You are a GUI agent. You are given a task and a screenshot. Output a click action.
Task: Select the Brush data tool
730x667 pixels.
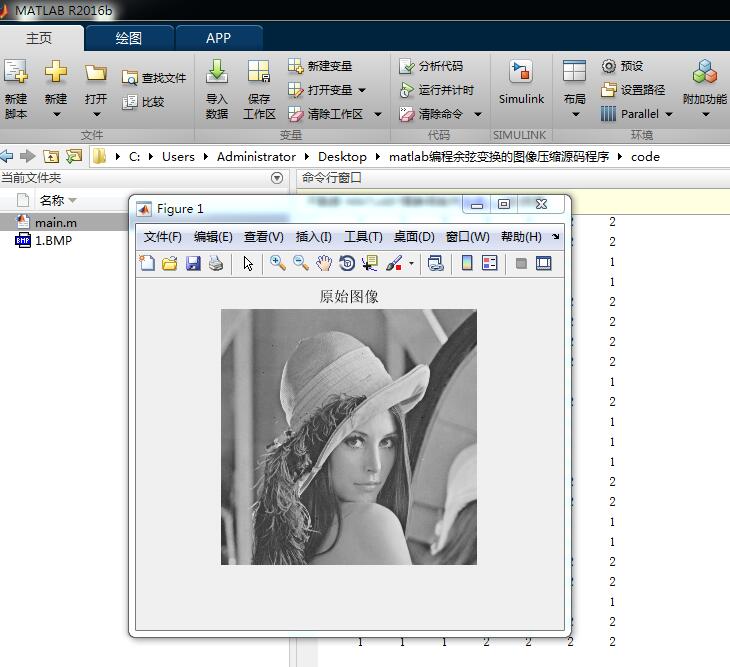click(x=394, y=263)
